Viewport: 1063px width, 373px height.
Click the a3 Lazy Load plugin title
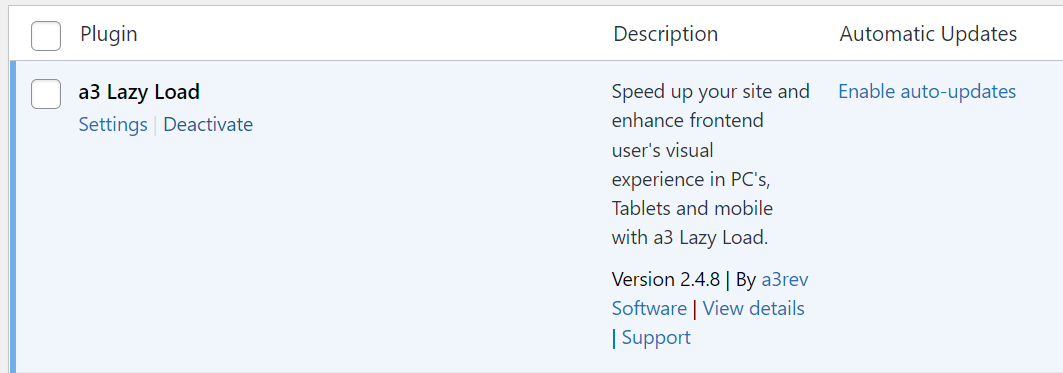point(139,92)
